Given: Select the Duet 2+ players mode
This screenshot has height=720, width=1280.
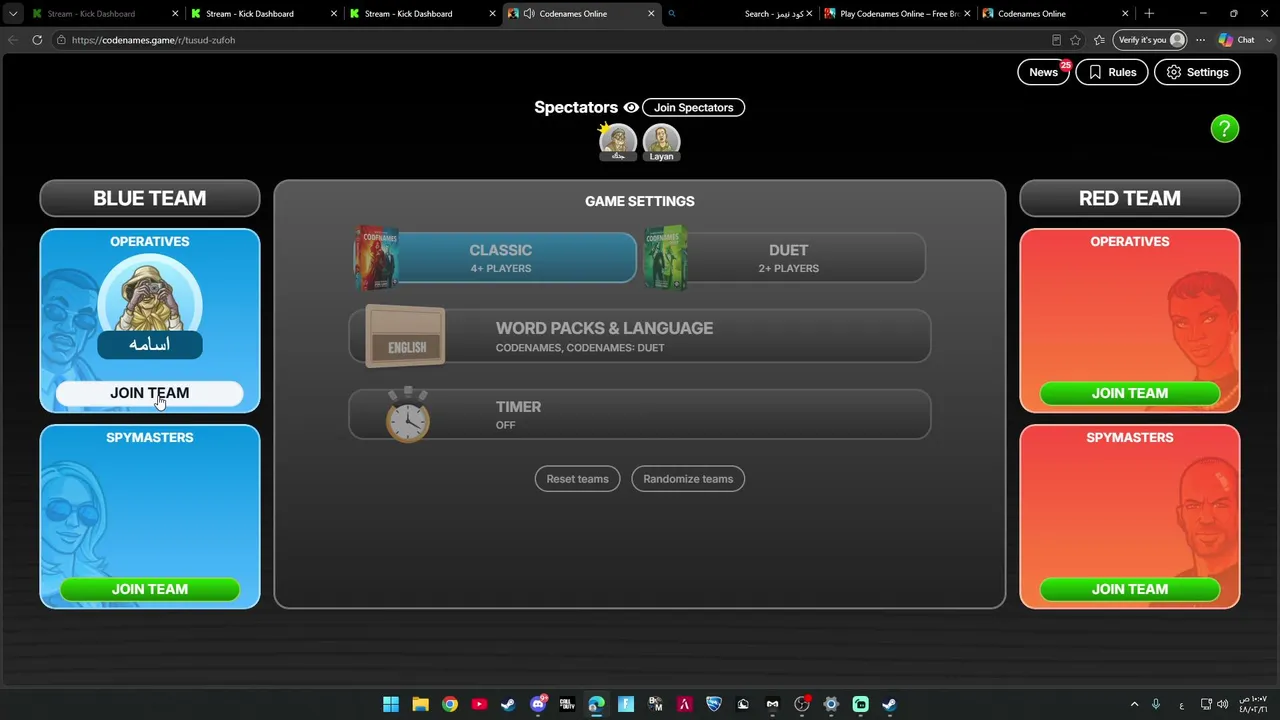Looking at the screenshot, I should click(x=786, y=258).
